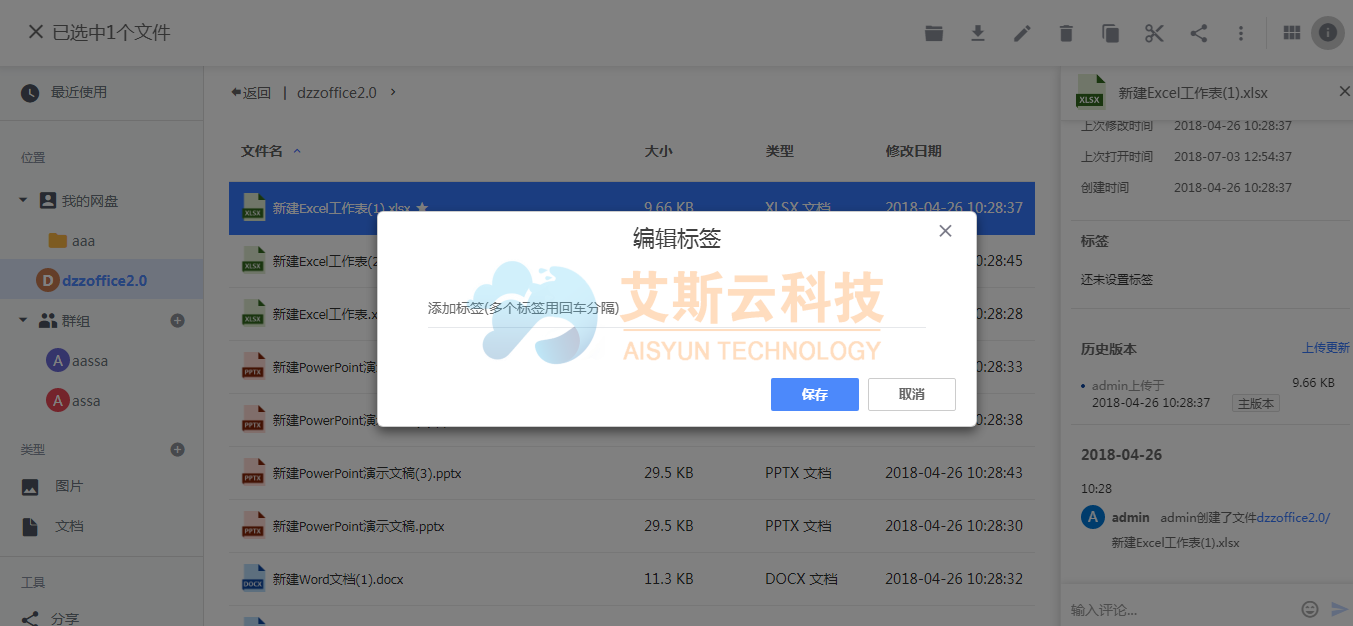Image resolution: width=1353 pixels, height=626 pixels.
Task: Click 保存 button in tag dialog
Action: tap(814, 394)
